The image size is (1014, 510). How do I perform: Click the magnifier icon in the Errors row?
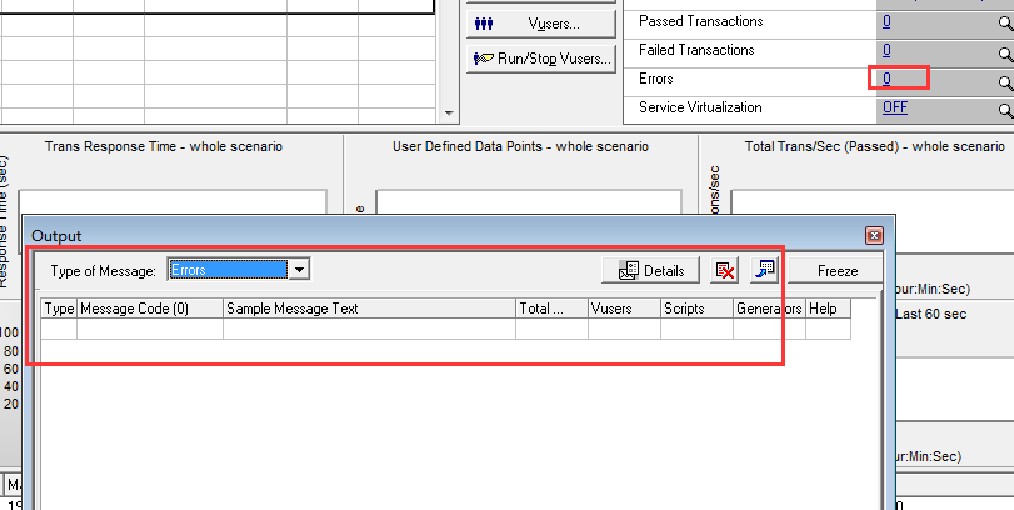click(x=1005, y=83)
